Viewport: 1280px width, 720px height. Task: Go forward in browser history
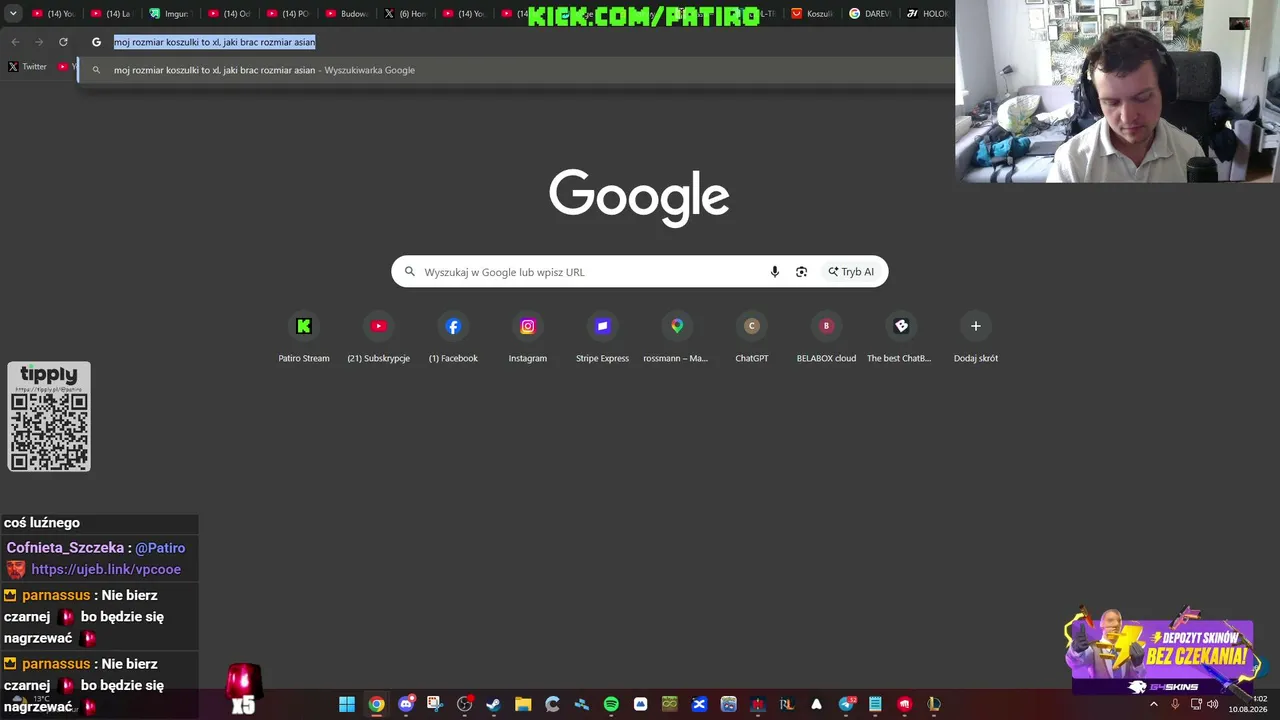click(x=39, y=42)
